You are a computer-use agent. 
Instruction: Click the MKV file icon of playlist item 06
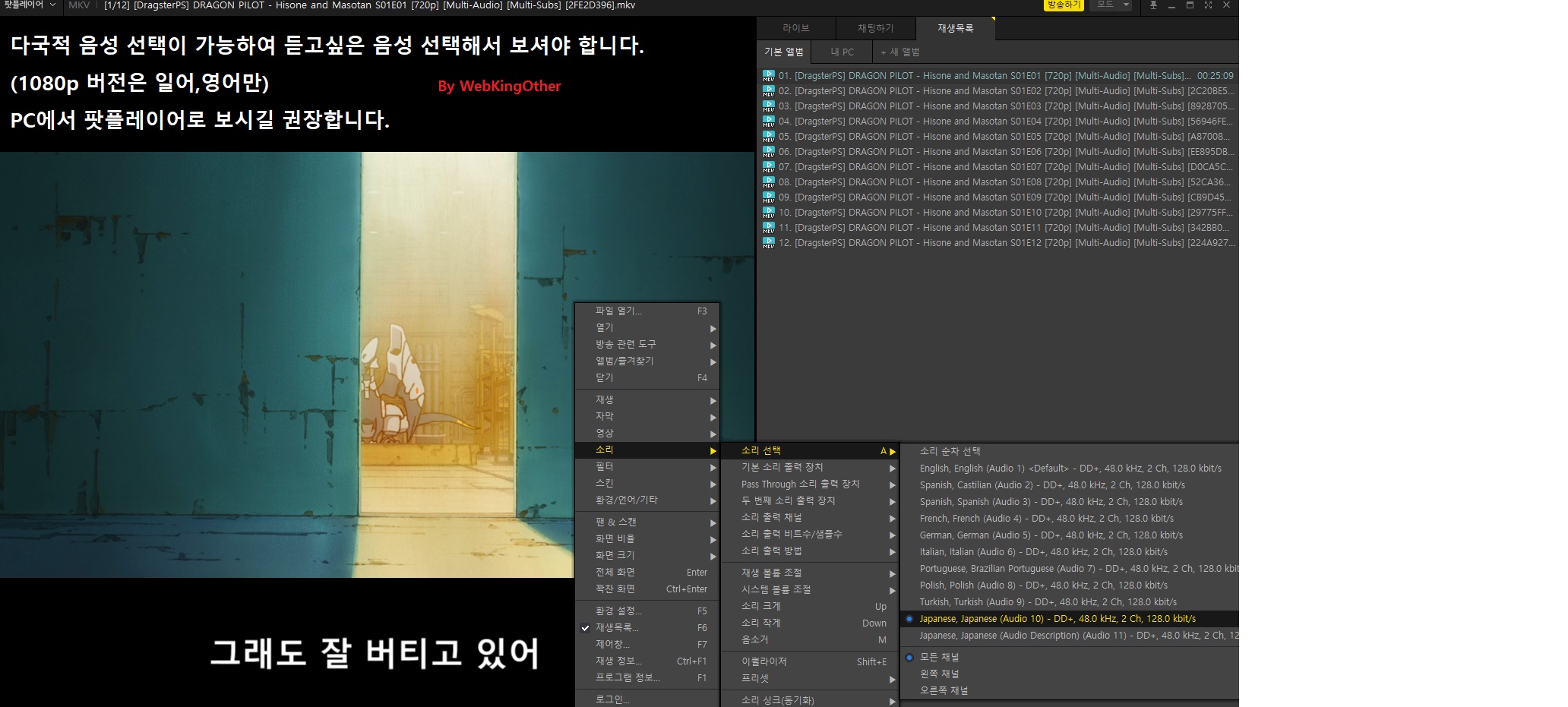768,152
